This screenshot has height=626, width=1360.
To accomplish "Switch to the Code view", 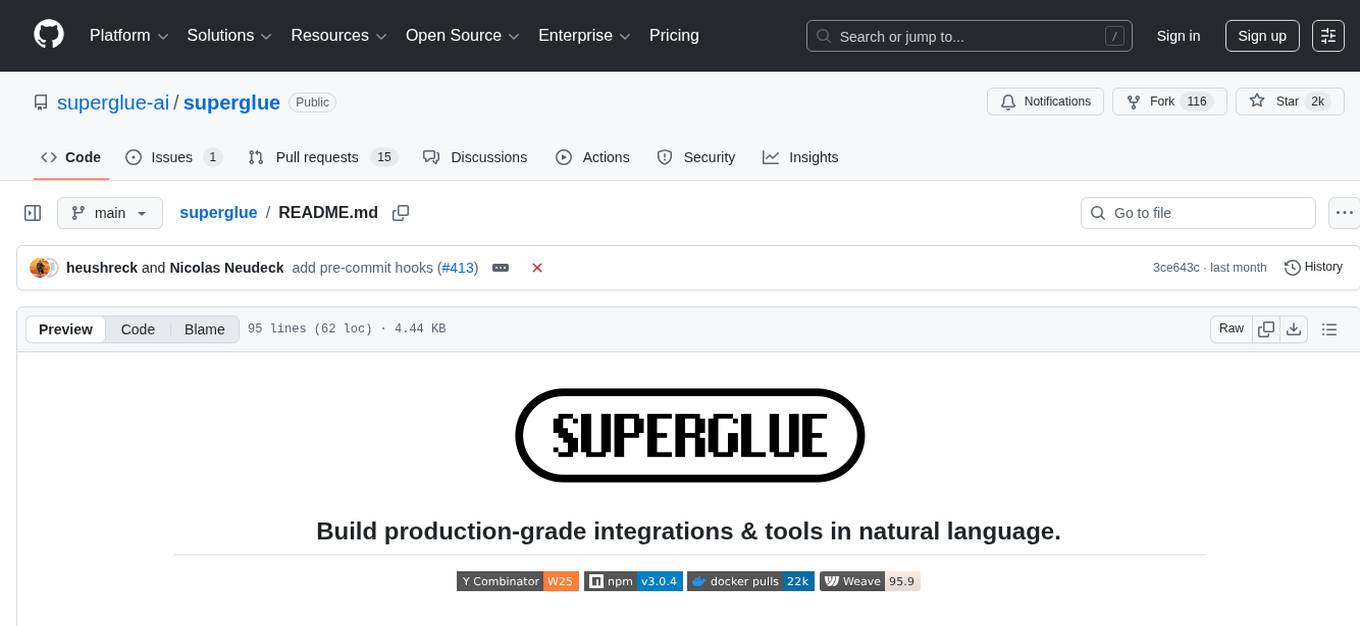I will coord(137,329).
